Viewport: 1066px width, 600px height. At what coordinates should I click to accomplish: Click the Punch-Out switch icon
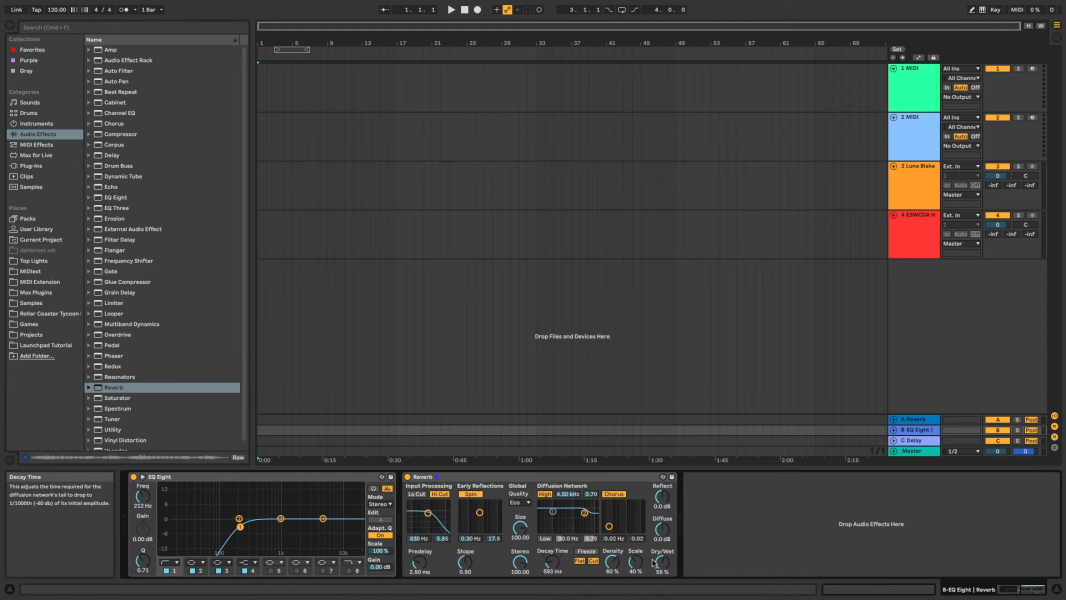[635, 10]
